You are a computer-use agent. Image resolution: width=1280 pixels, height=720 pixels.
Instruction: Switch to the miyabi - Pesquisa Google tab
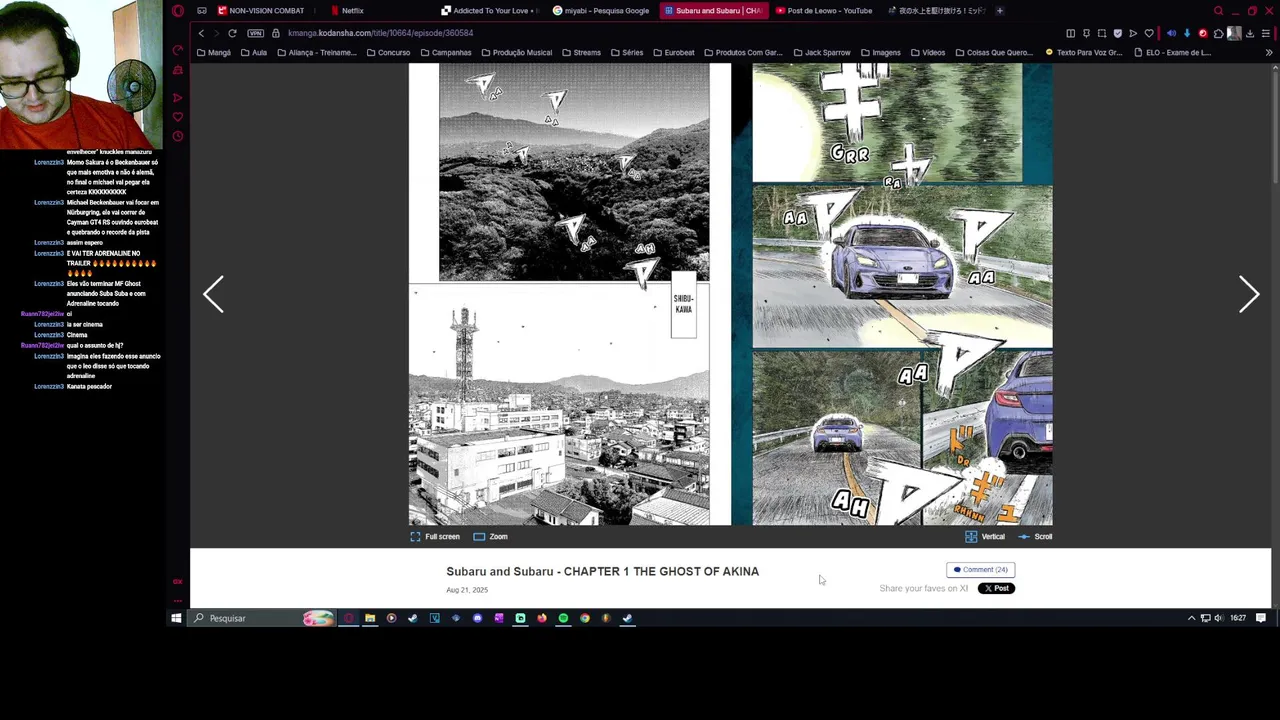[602, 11]
